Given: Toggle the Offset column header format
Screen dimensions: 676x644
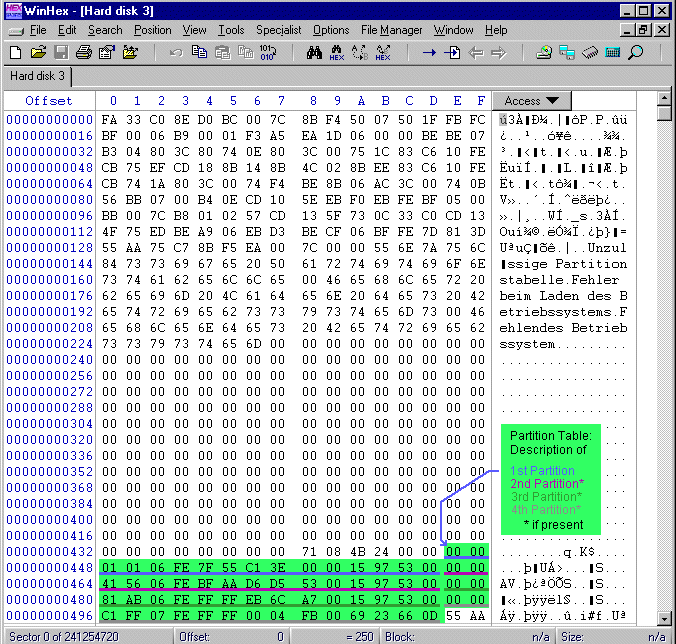Looking at the screenshot, I should click(49, 101).
